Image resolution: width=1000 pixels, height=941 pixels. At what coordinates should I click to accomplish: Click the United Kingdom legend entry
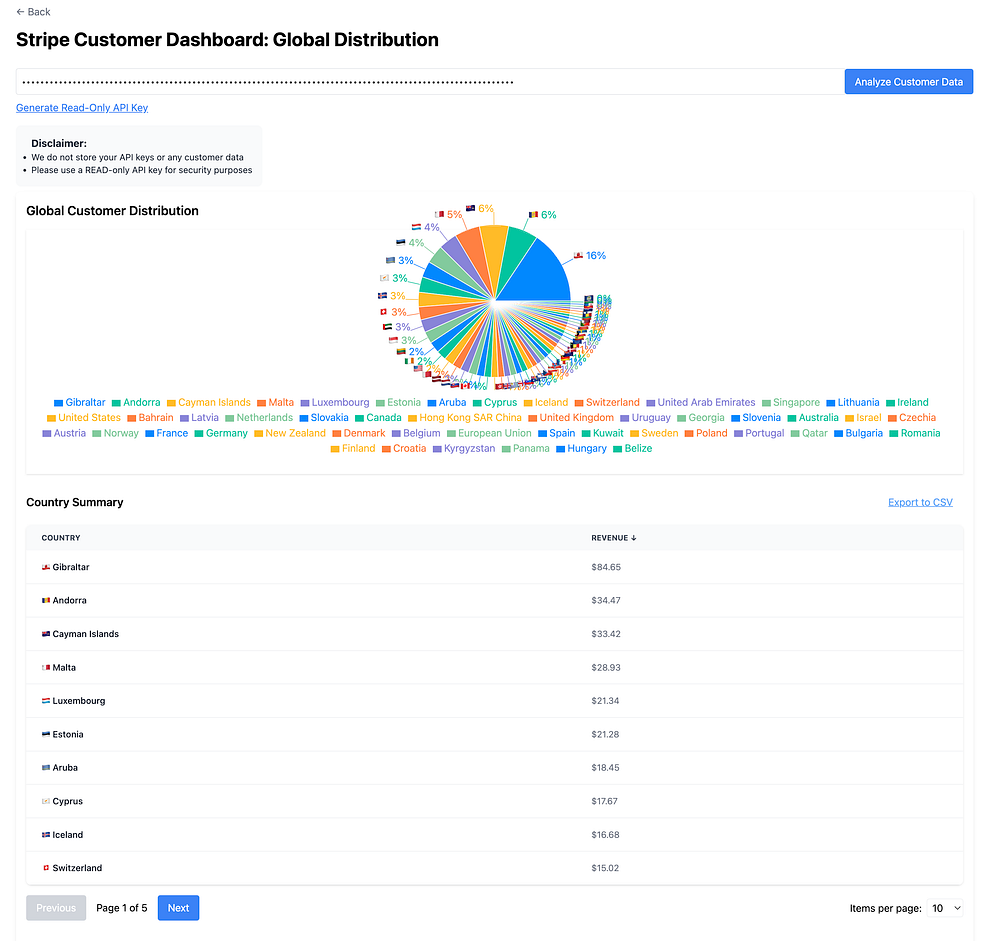(x=571, y=418)
